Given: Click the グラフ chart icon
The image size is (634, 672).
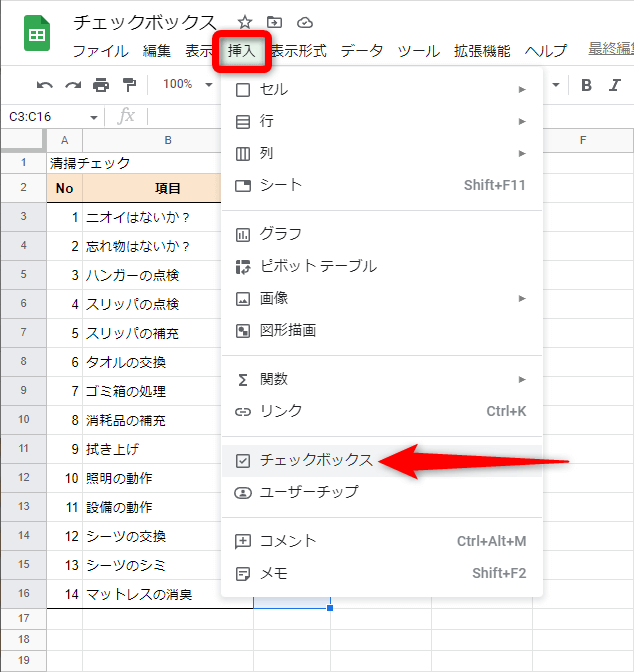Looking at the screenshot, I should 243,235.
